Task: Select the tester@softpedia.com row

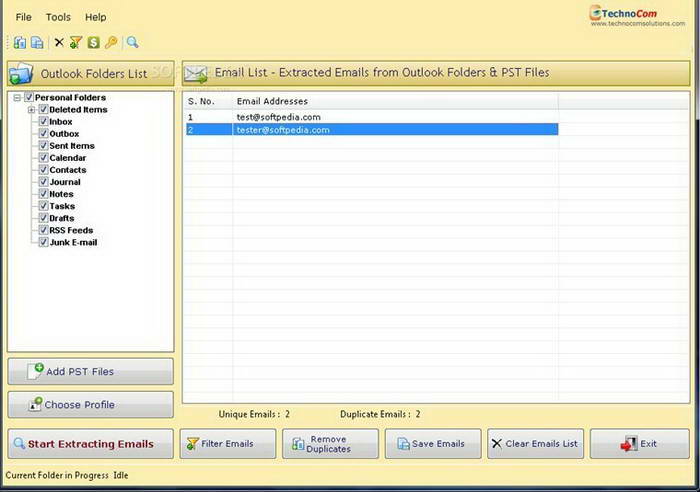Action: (x=372, y=130)
